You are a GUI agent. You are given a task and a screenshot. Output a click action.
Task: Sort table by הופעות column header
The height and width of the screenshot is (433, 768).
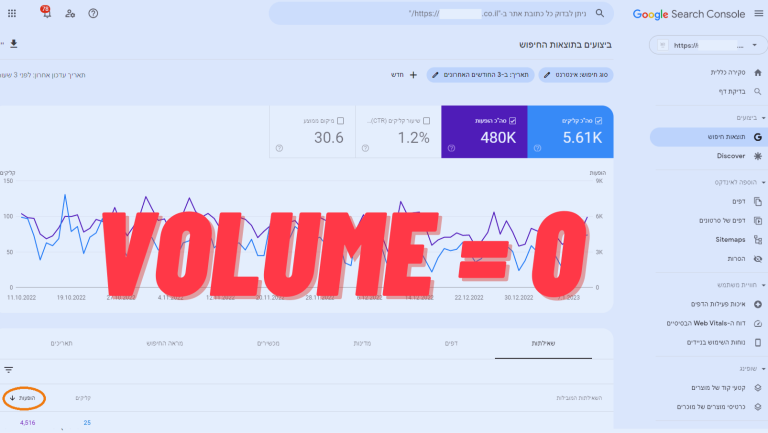coord(24,398)
